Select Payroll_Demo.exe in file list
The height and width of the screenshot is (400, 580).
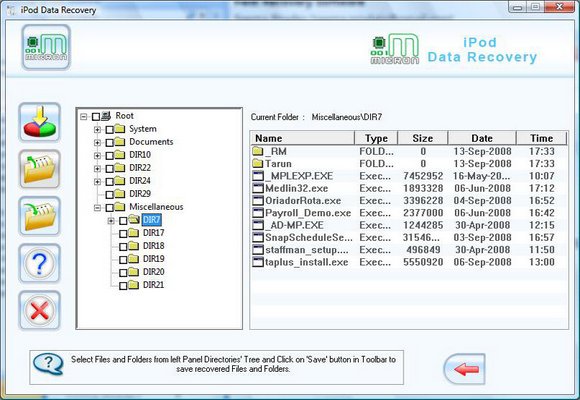[308, 213]
